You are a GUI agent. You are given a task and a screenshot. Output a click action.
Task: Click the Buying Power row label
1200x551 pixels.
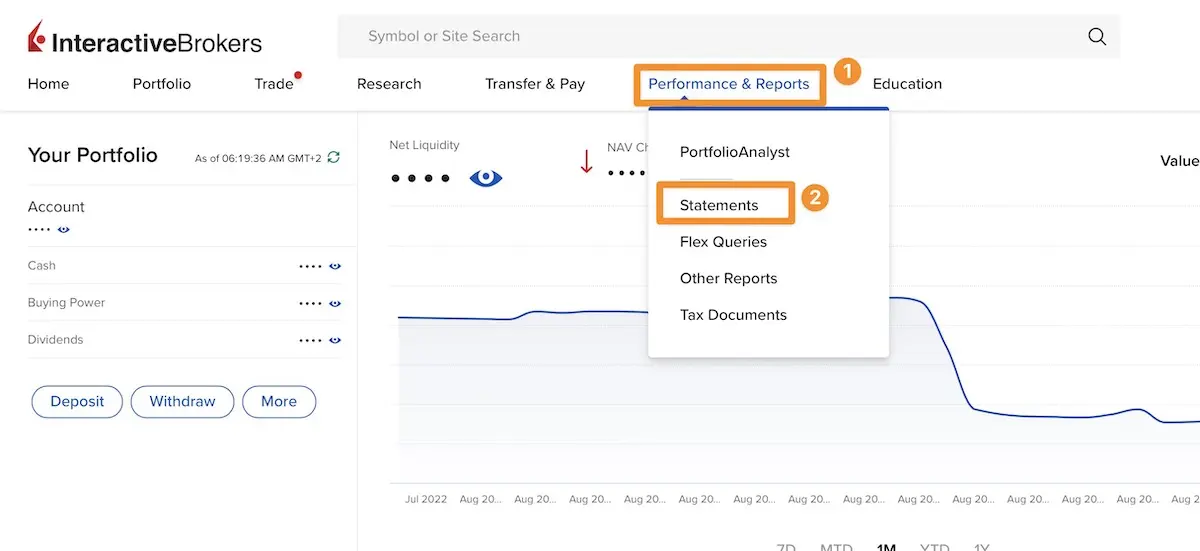(66, 303)
